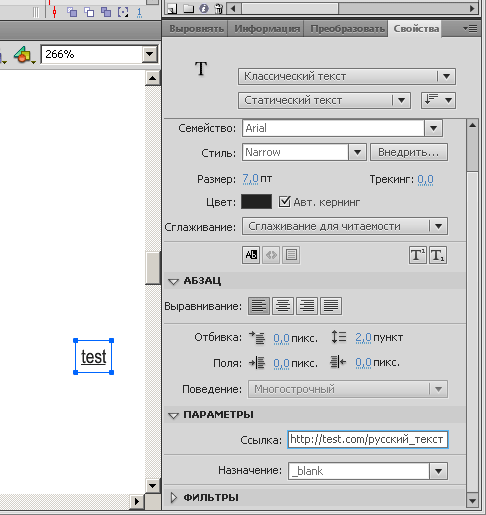Click line spacing icon
Viewport: 486px width, 515px height.
coord(339,337)
